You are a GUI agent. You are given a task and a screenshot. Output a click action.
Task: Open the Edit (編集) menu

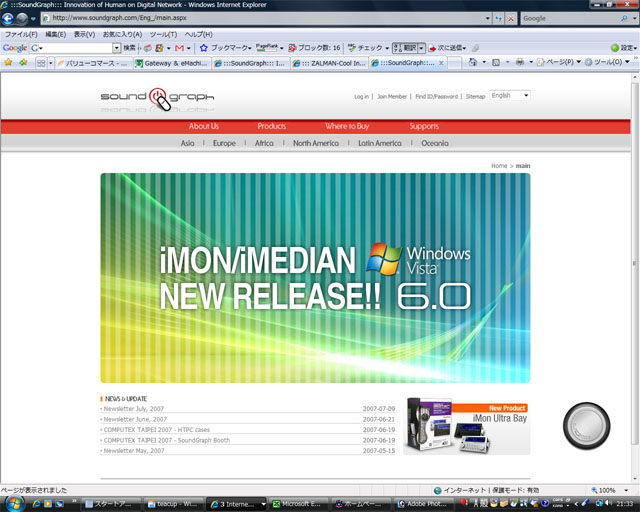pos(56,34)
